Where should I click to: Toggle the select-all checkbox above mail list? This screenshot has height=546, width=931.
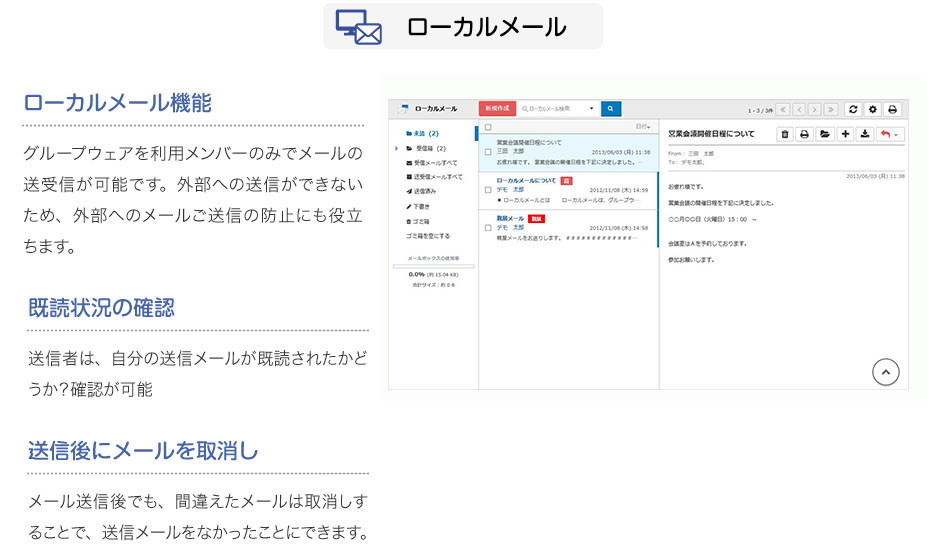(488, 127)
